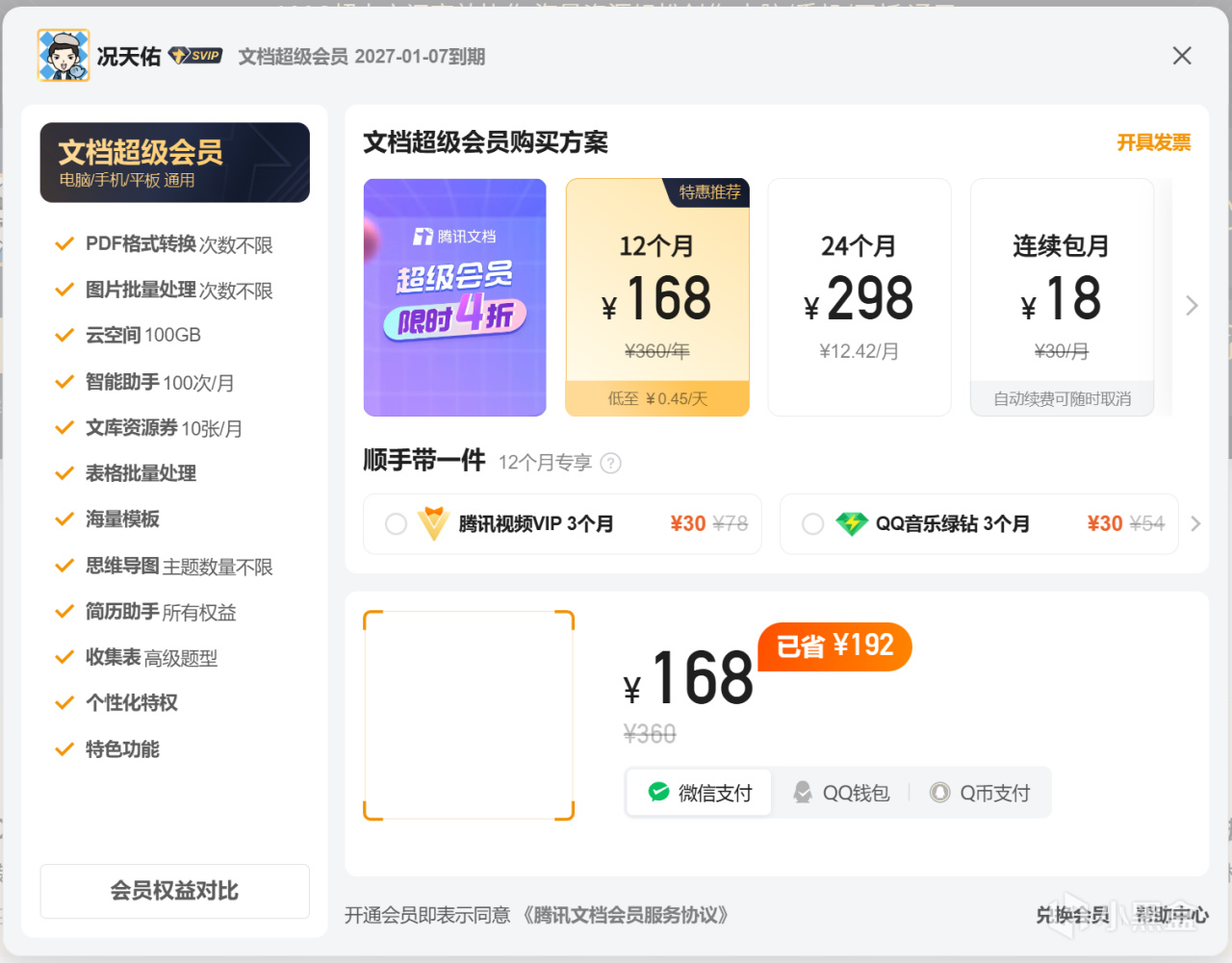This screenshot has height=963, width=1232.
Task: Click the 已省 ¥192 savings badge
Action: 834,646
